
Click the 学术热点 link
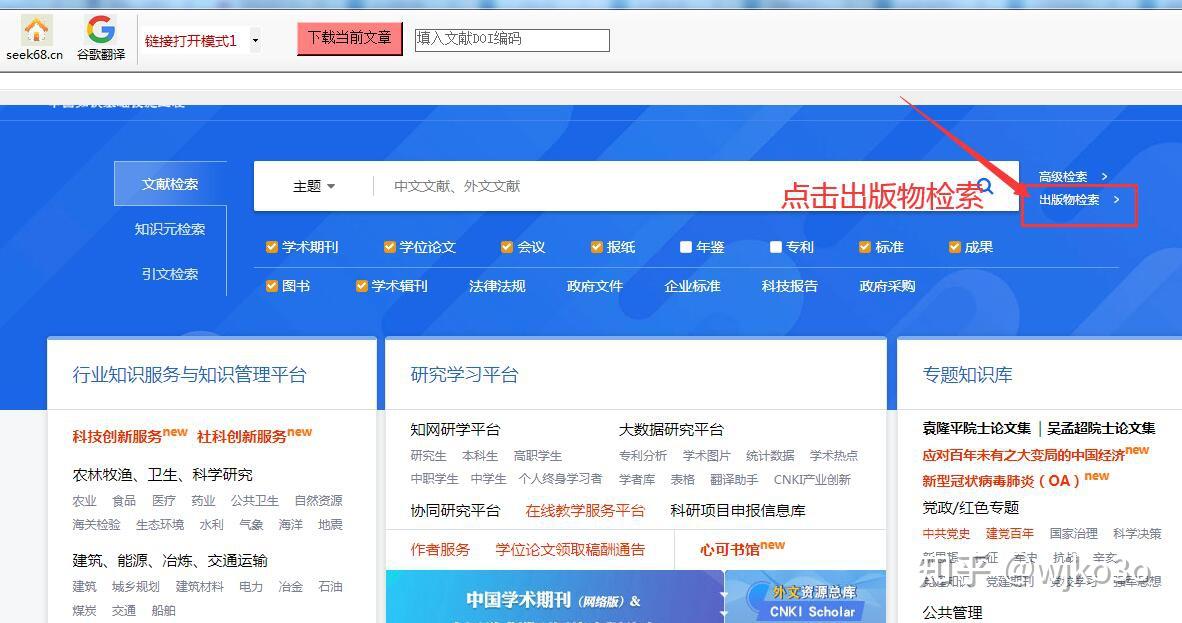(x=834, y=456)
